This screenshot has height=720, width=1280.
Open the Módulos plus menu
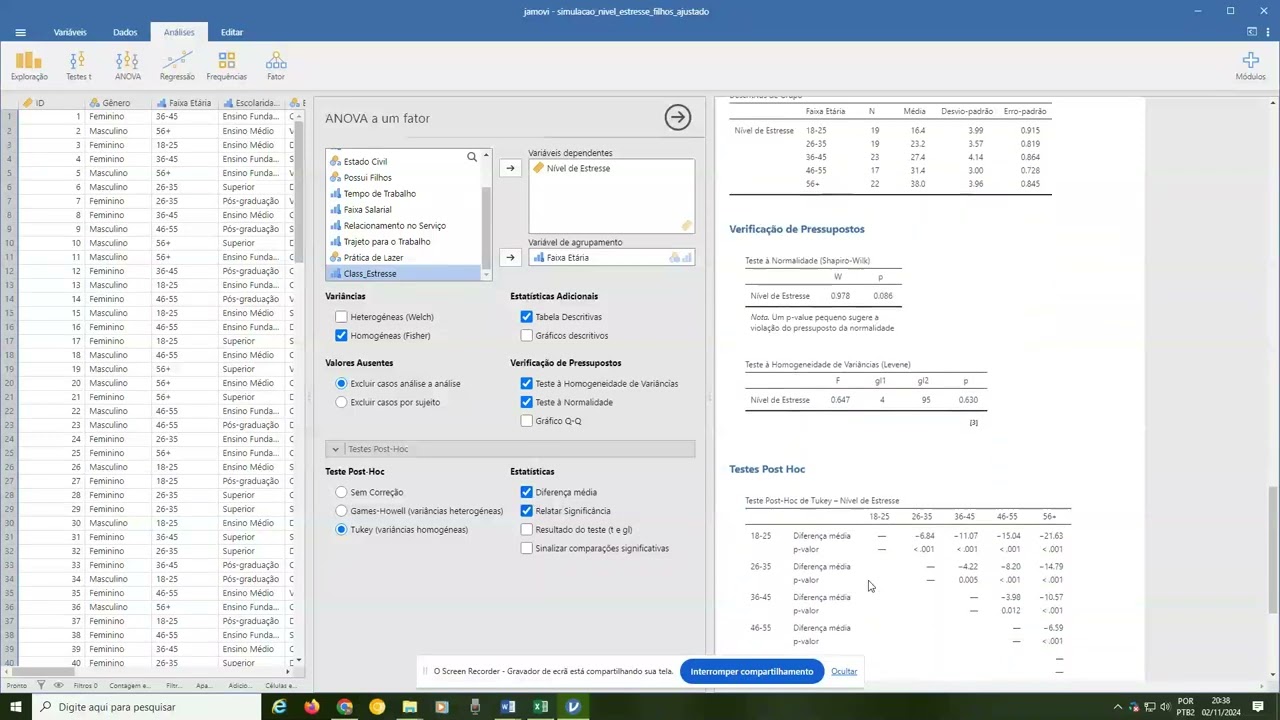[x=1250, y=67]
